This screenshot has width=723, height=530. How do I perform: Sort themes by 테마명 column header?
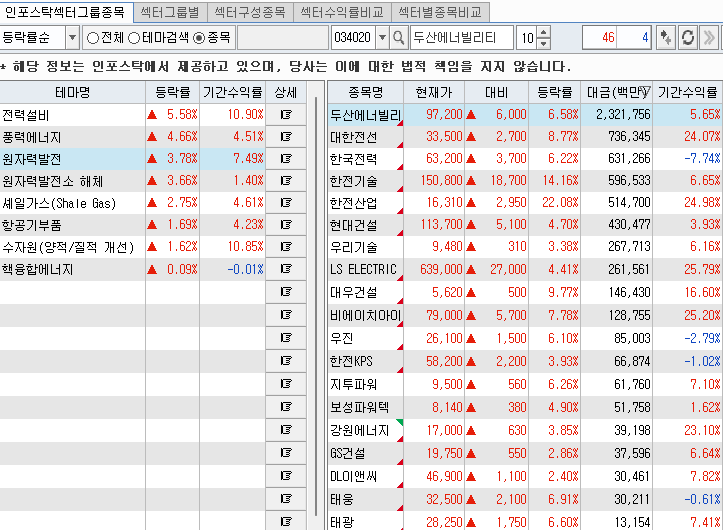click(x=72, y=92)
